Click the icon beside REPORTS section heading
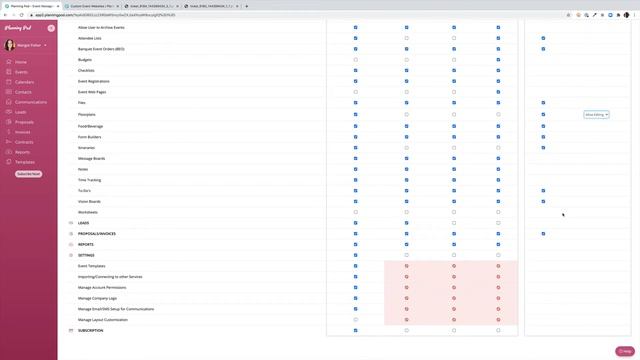Viewport: 640px width, 360px height. click(71, 244)
